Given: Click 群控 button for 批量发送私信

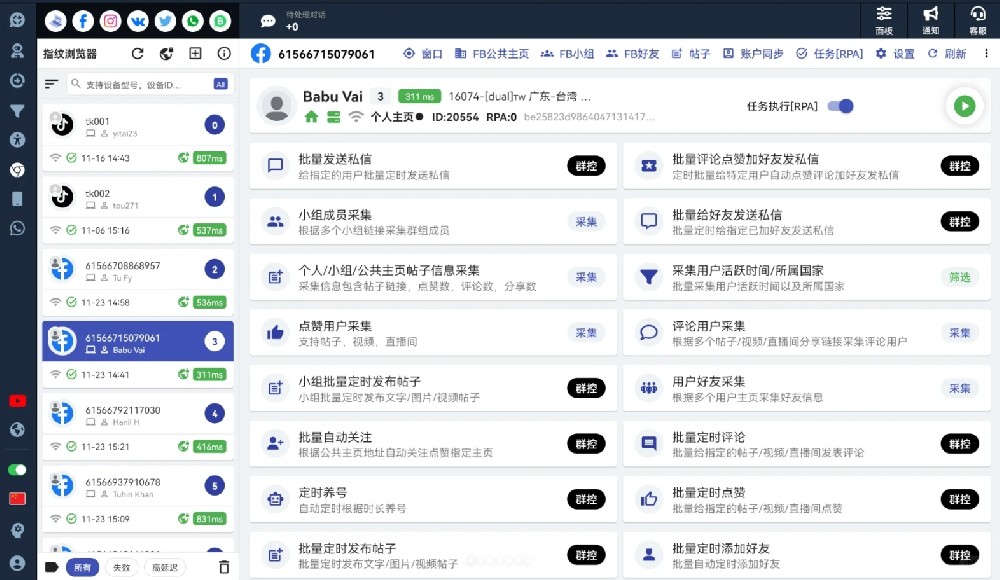Looking at the screenshot, I should [x=586, y=166].
